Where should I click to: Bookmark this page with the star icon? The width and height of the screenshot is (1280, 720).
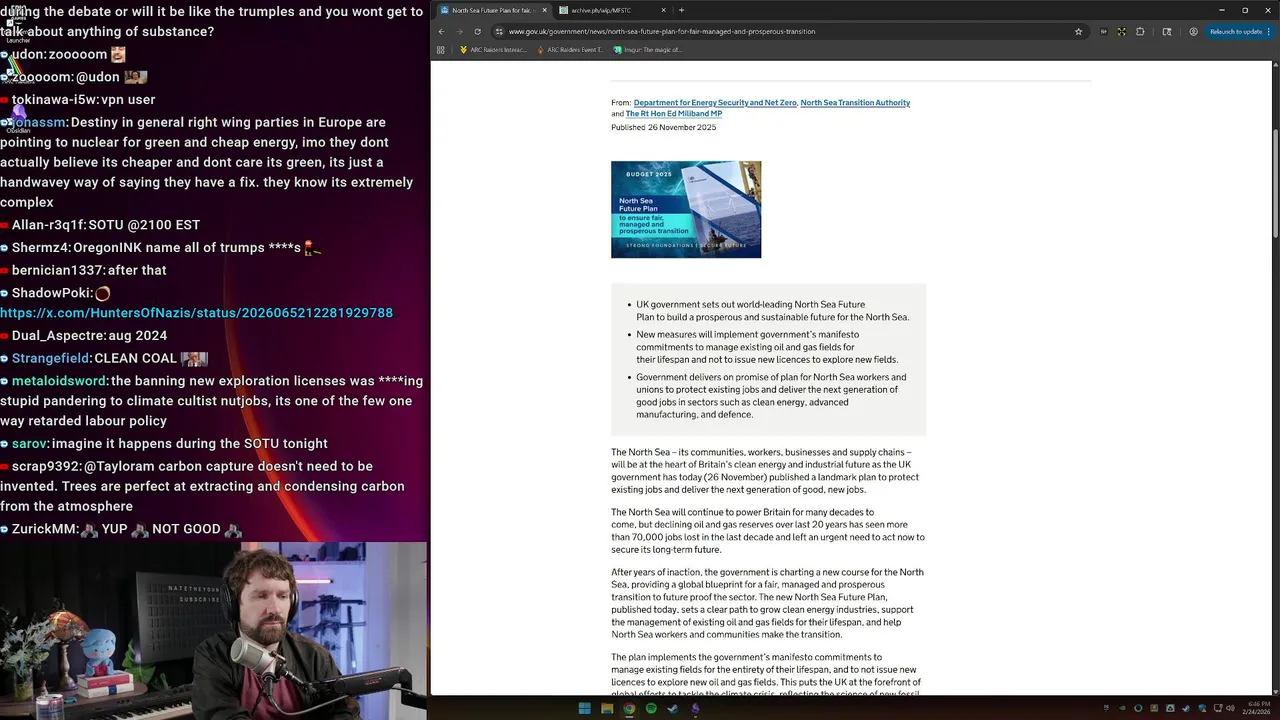[x=1078, y=31]
